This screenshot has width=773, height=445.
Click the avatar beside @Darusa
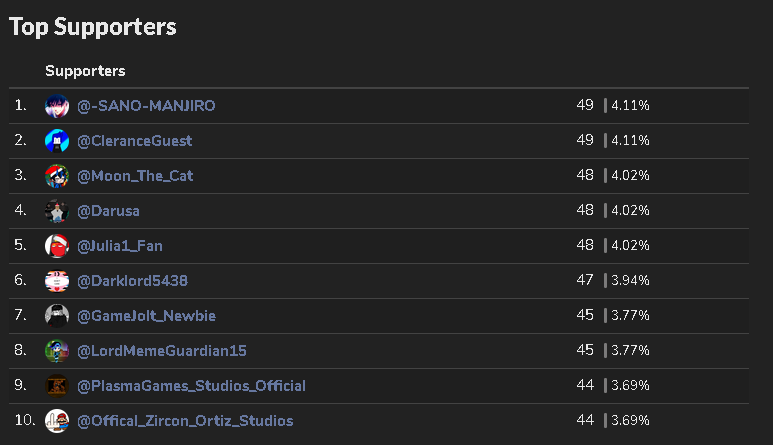56,211
